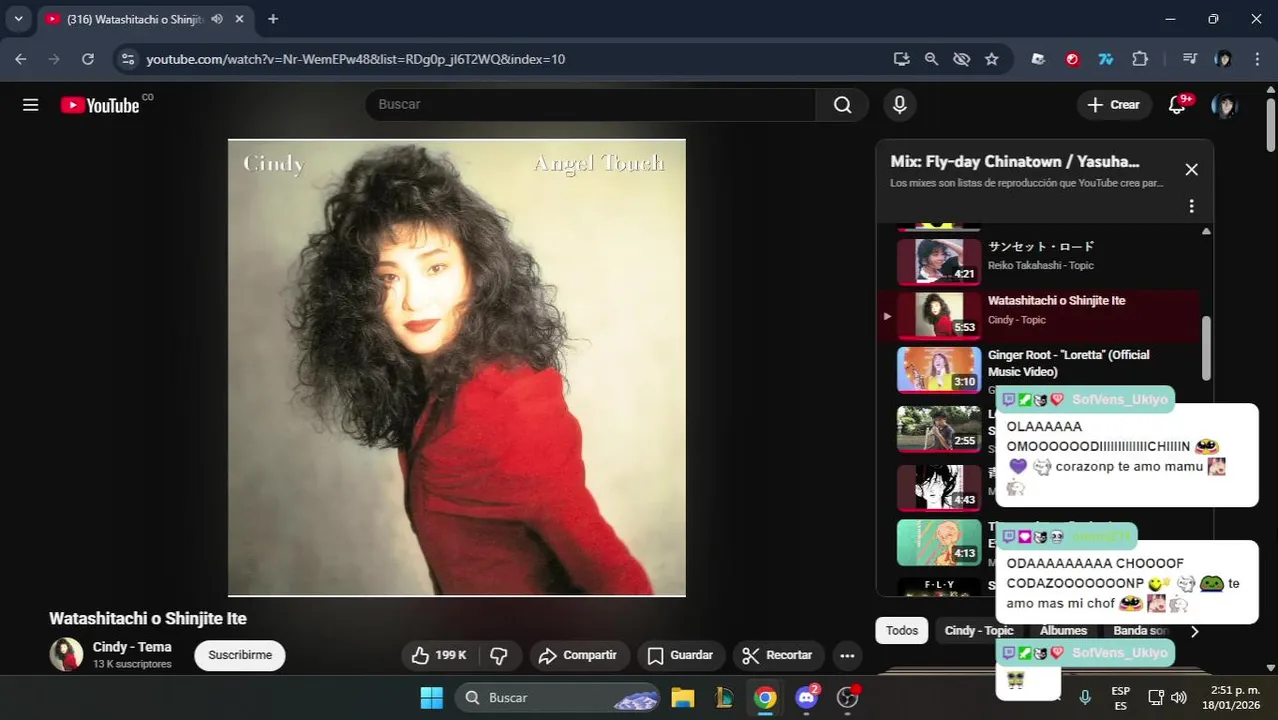Click the crossed-out eye icon in address bar
This screenshot has width=1278, height=720.
[961, 59]
